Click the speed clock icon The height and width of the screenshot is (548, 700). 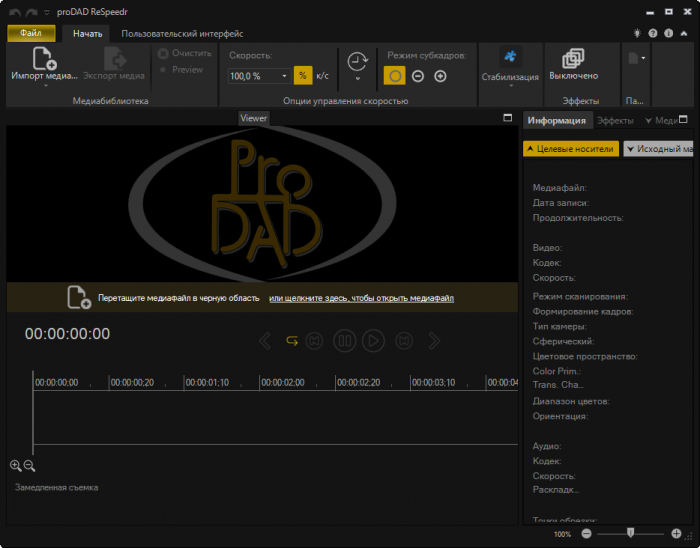point(356,62)
